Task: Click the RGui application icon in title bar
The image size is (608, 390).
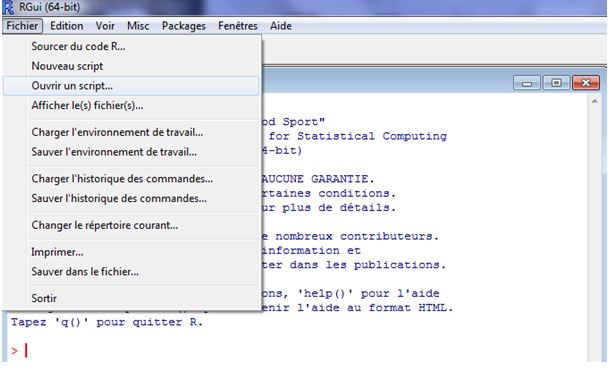Action: coord(8,7)
